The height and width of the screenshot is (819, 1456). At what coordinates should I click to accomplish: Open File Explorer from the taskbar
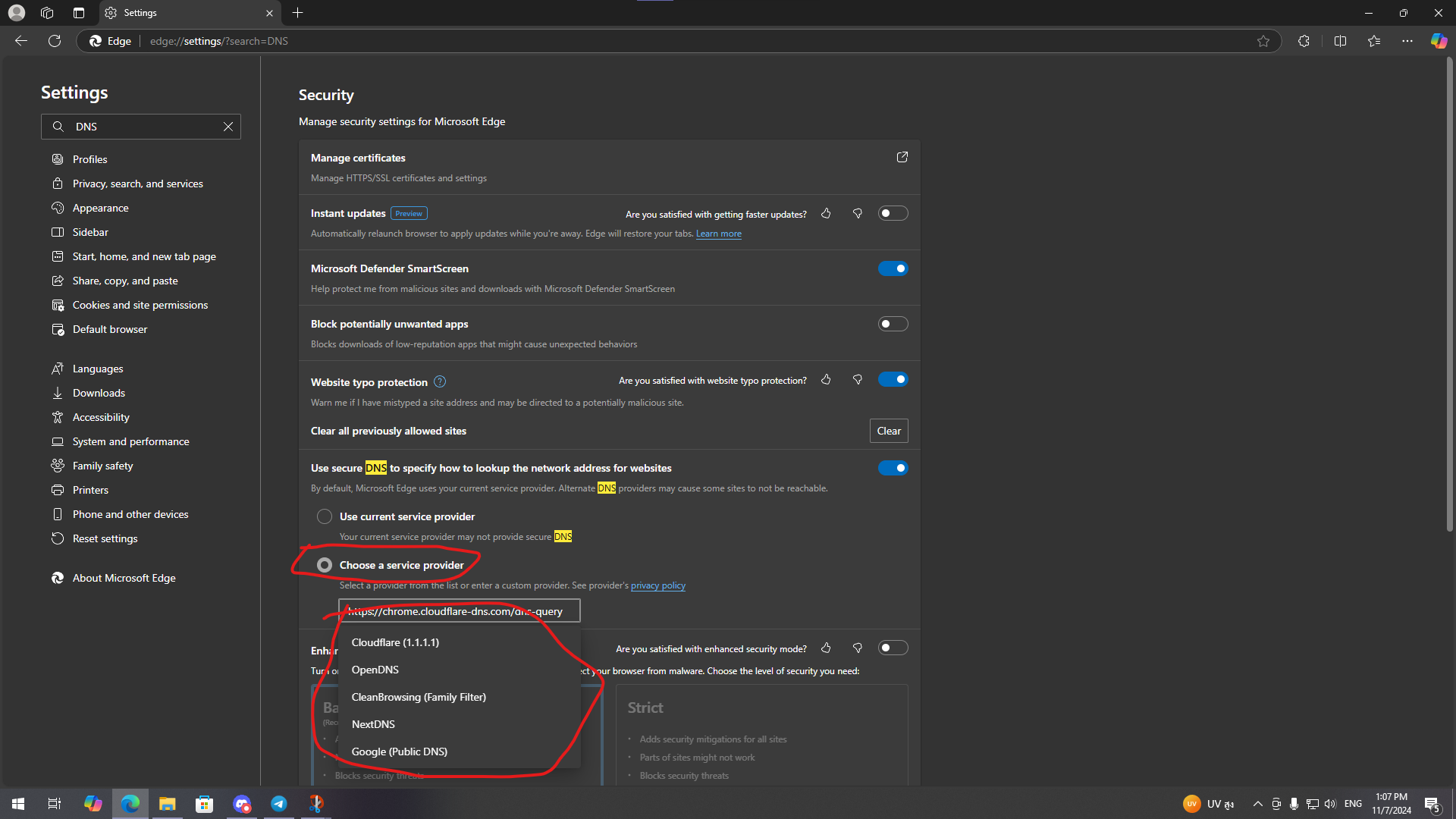(x=167, y=804)
